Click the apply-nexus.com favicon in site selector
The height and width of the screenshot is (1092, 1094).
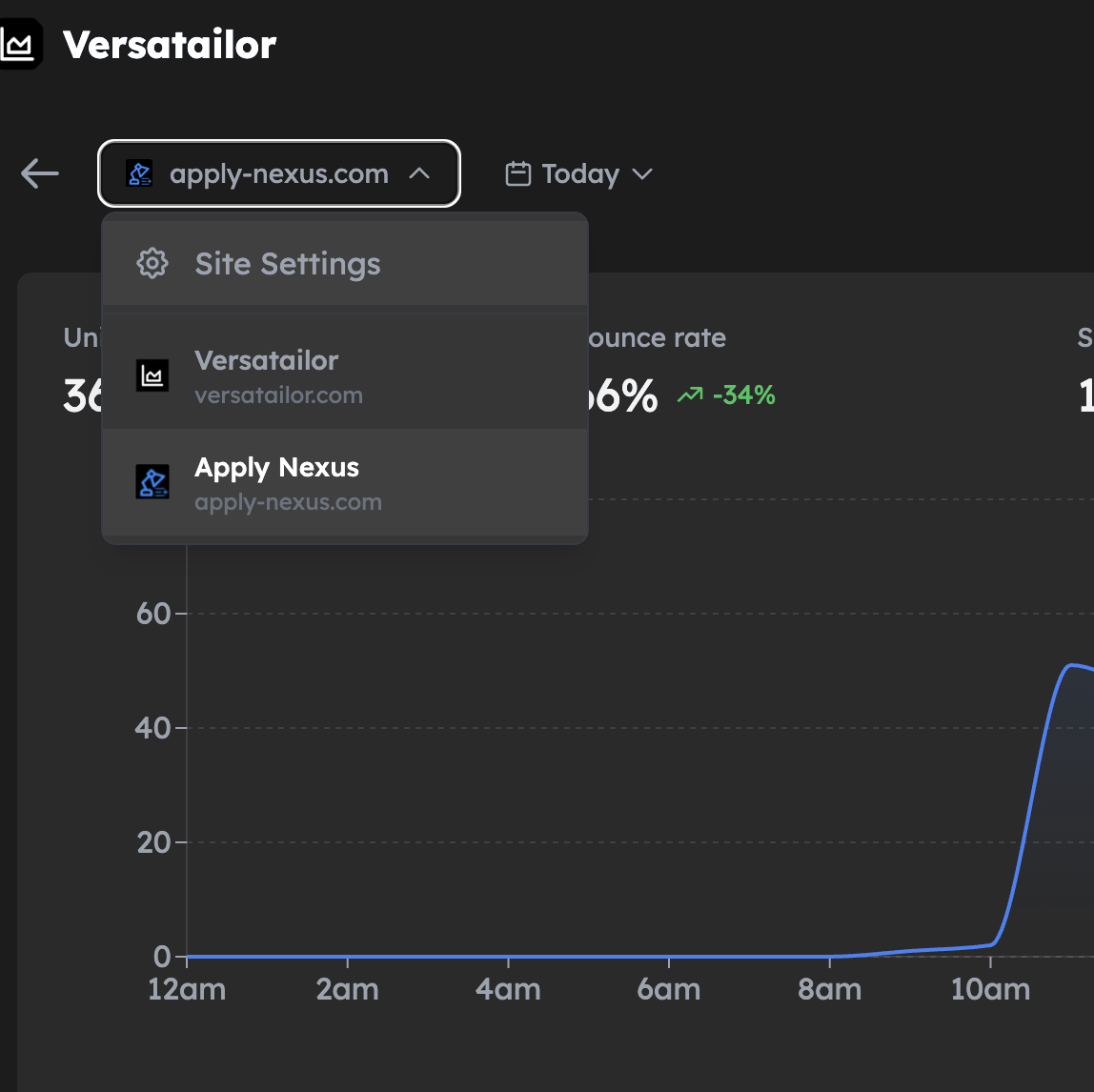(140, 173)
